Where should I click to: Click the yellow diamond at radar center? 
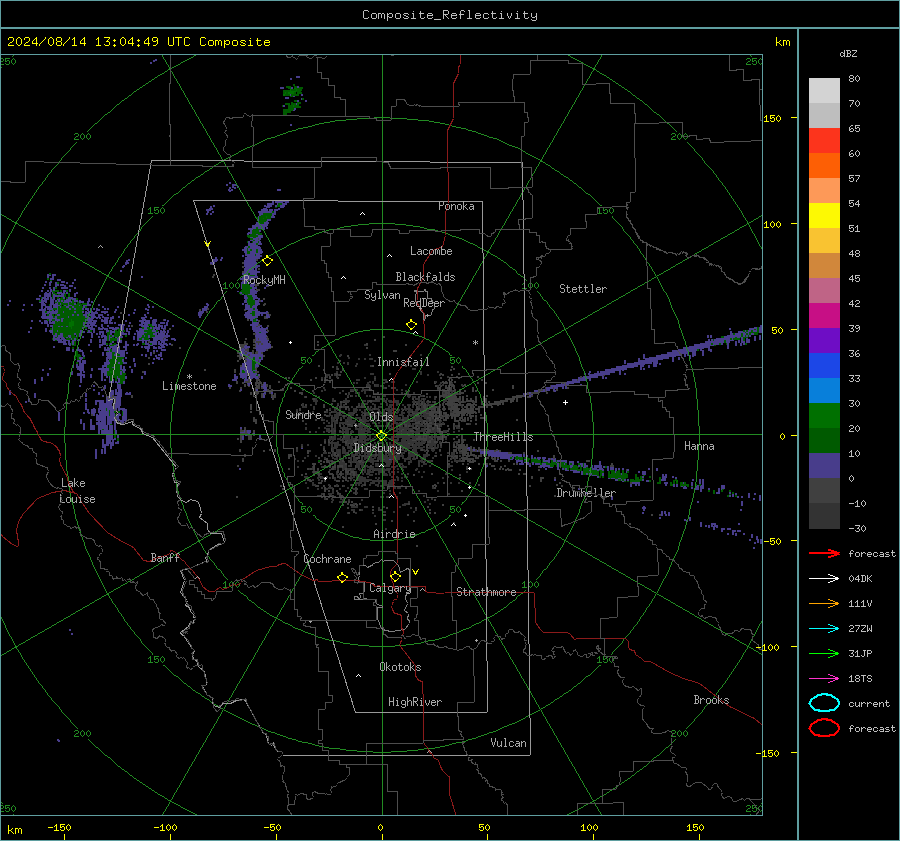(382, 436)
